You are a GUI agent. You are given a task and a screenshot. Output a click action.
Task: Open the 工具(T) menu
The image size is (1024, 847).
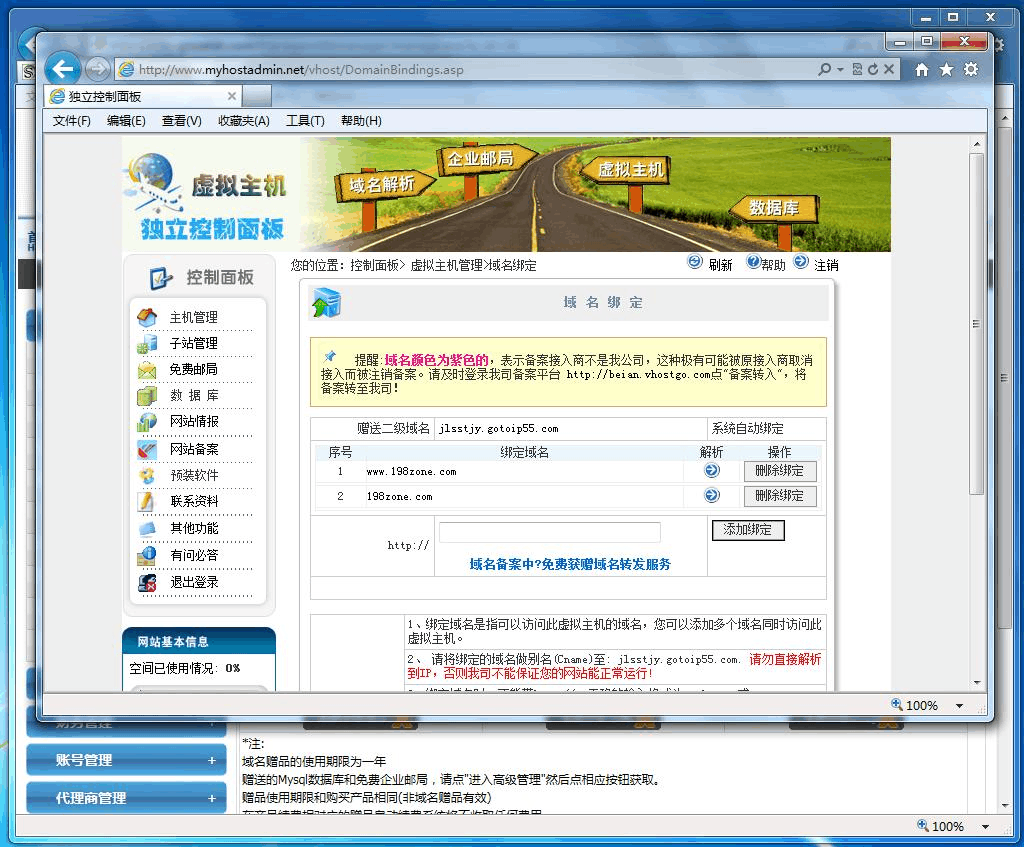tap(305, 120)
